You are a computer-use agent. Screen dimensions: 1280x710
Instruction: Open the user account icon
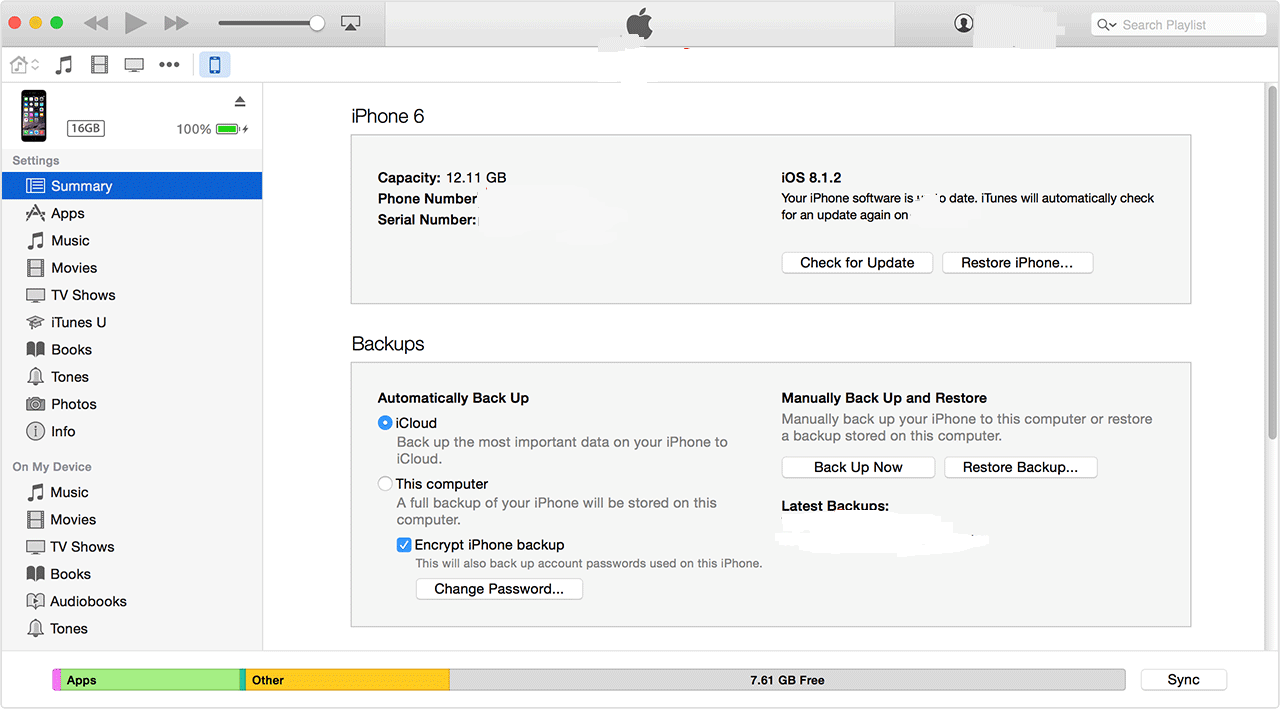coord(963,23)
